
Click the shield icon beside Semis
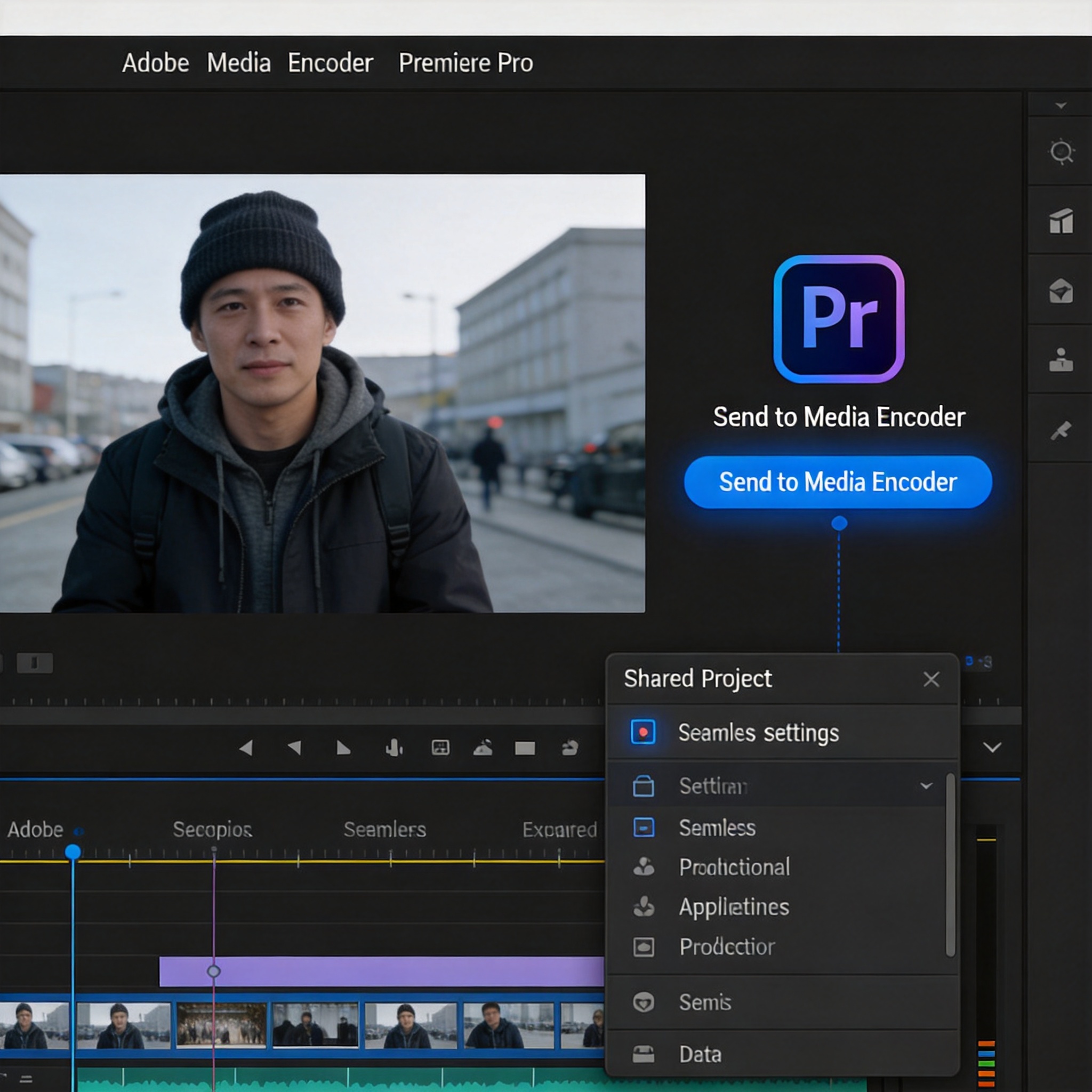coord(644,1002)
